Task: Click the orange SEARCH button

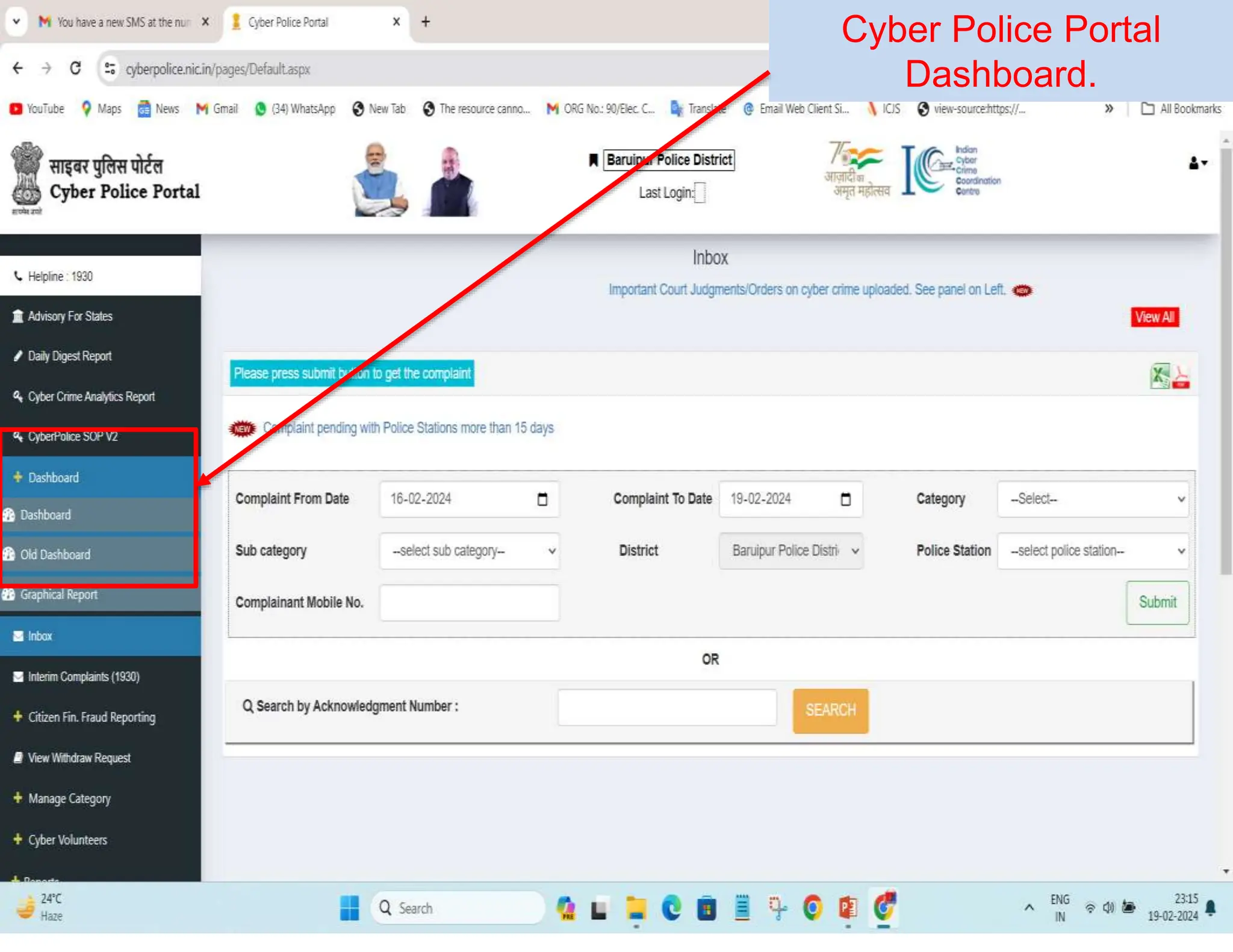Action: click(x=830, y=710)
